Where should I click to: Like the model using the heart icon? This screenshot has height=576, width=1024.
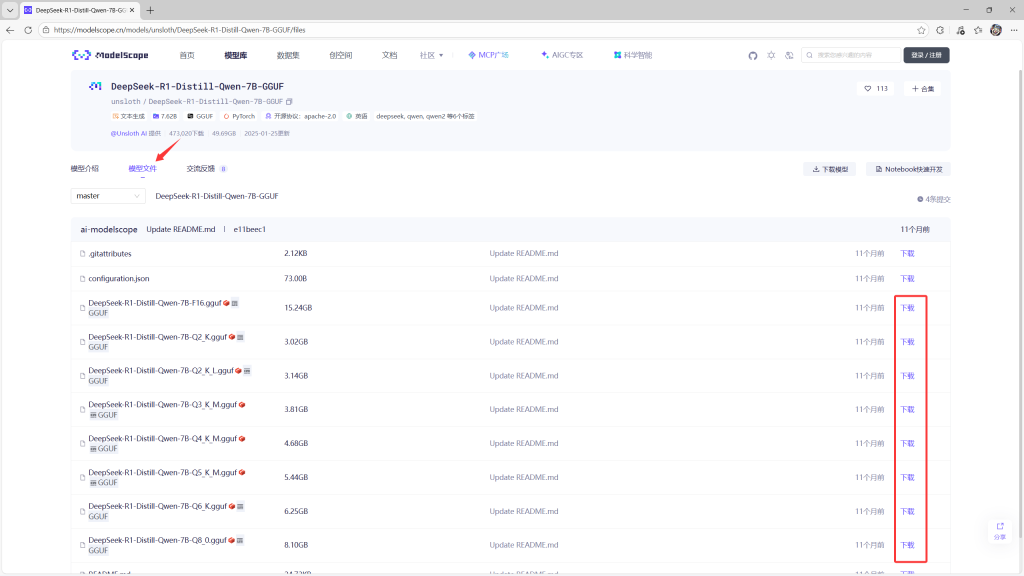point(867,89)
